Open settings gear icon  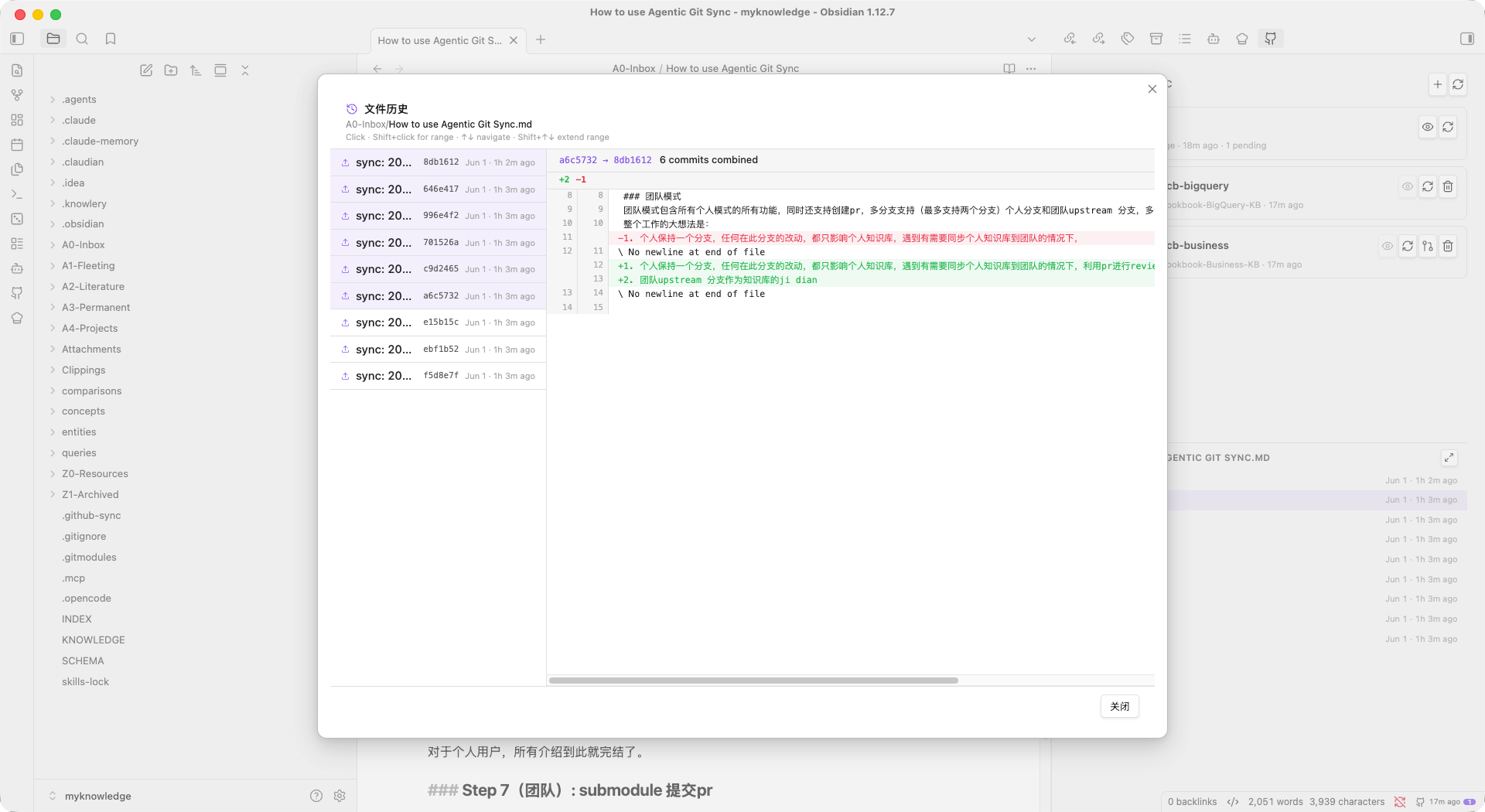point(340,796)
